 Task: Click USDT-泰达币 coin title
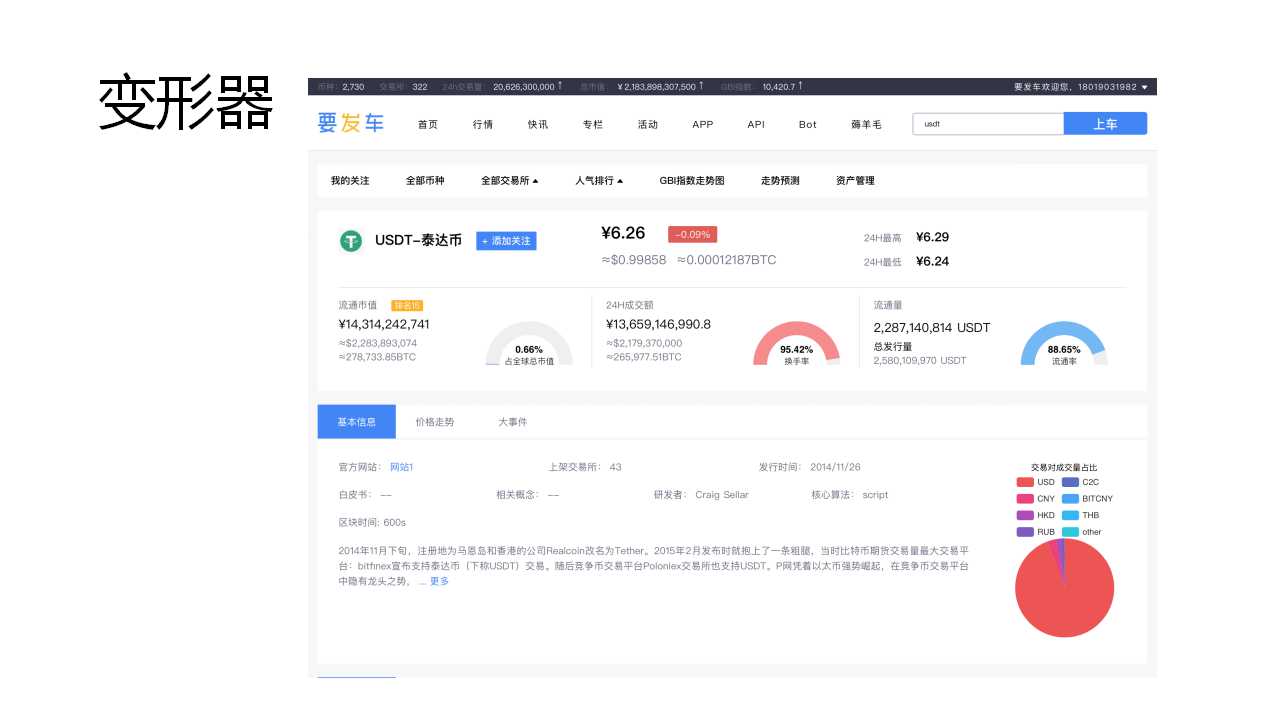coord(418,241)
